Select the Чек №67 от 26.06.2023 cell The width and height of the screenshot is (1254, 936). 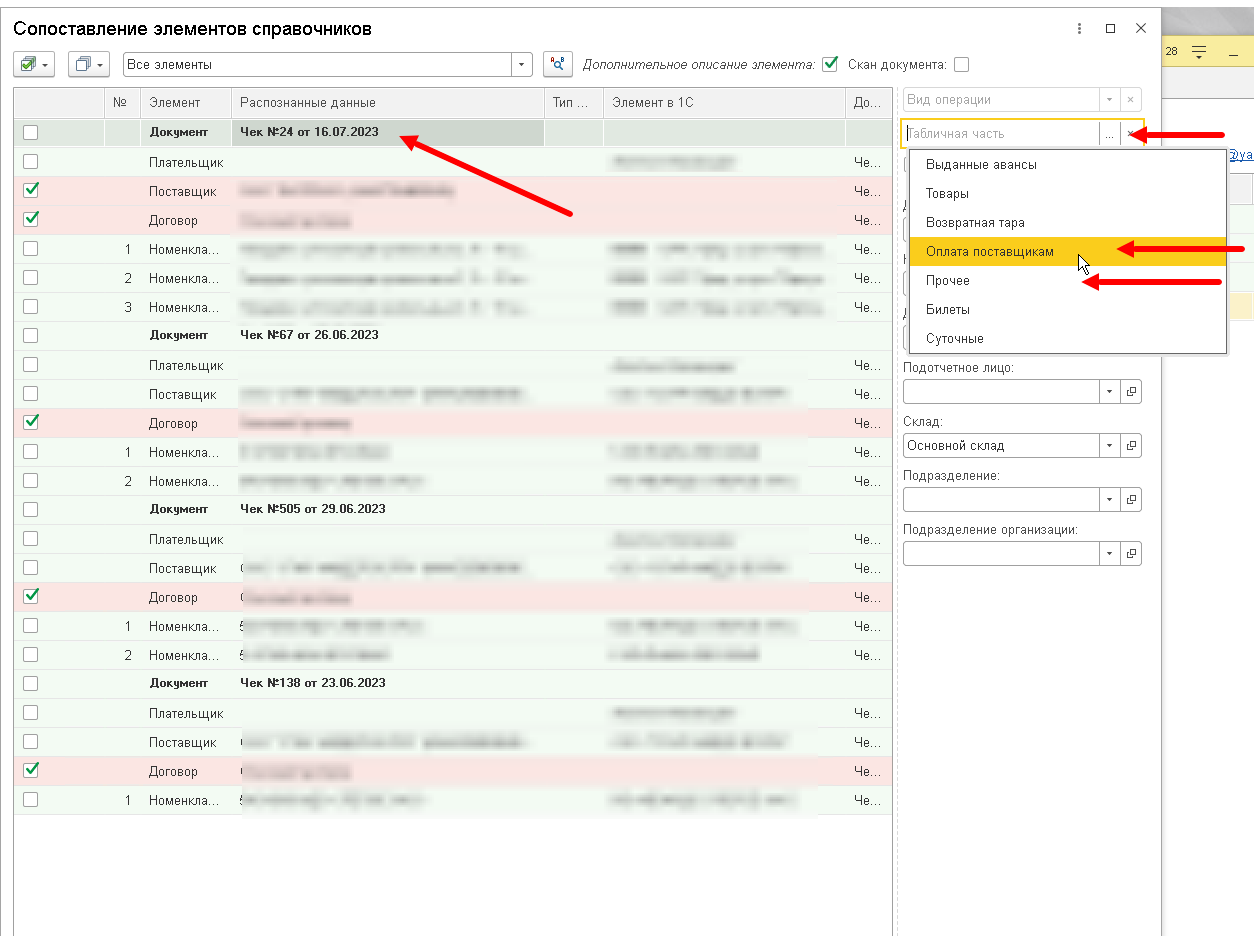tap(388, 335)
